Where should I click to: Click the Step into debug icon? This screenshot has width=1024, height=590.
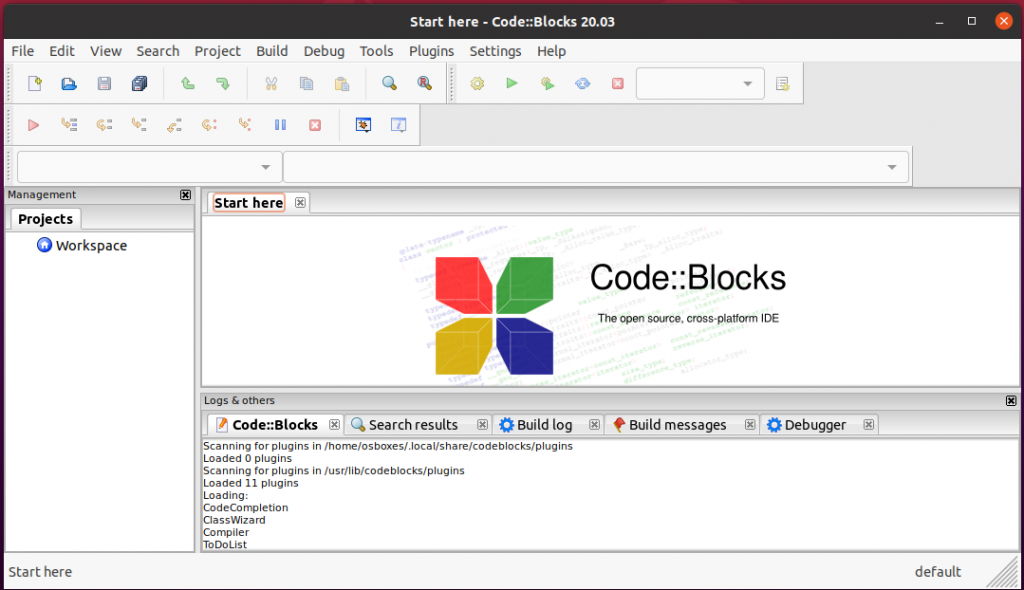point(139,125)
